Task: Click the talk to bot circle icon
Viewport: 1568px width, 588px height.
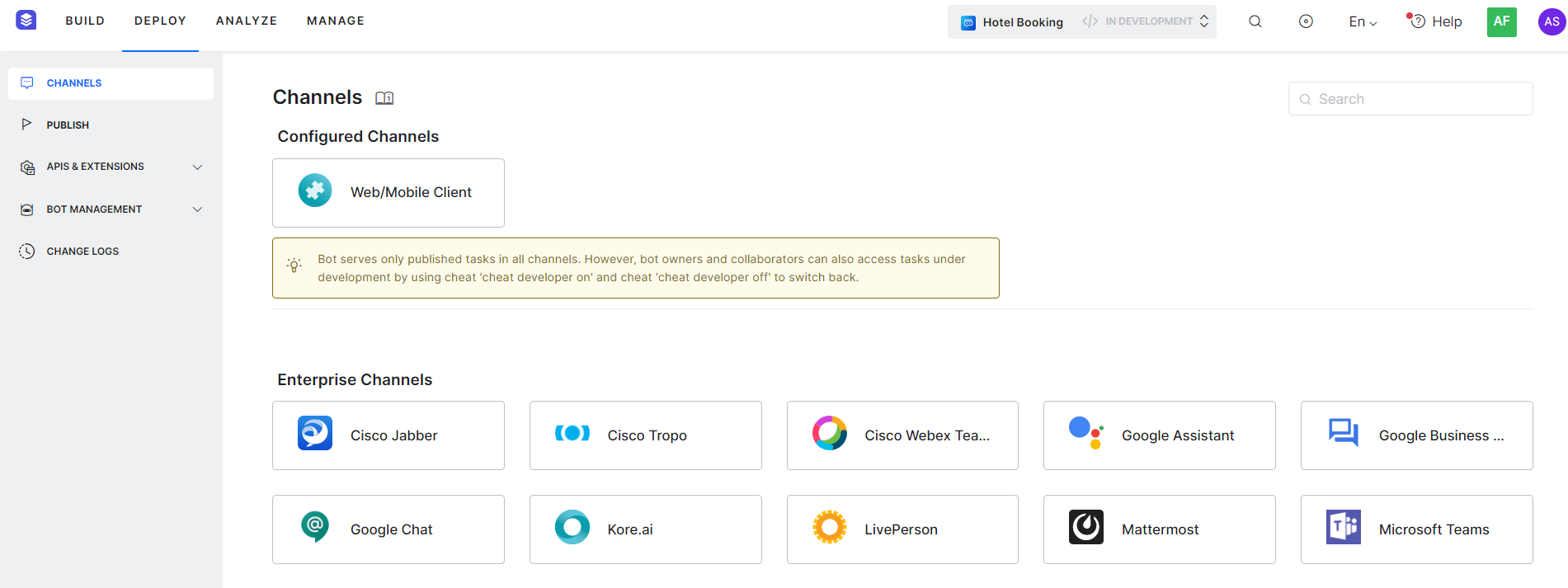Action: (x=1306, y=21)
